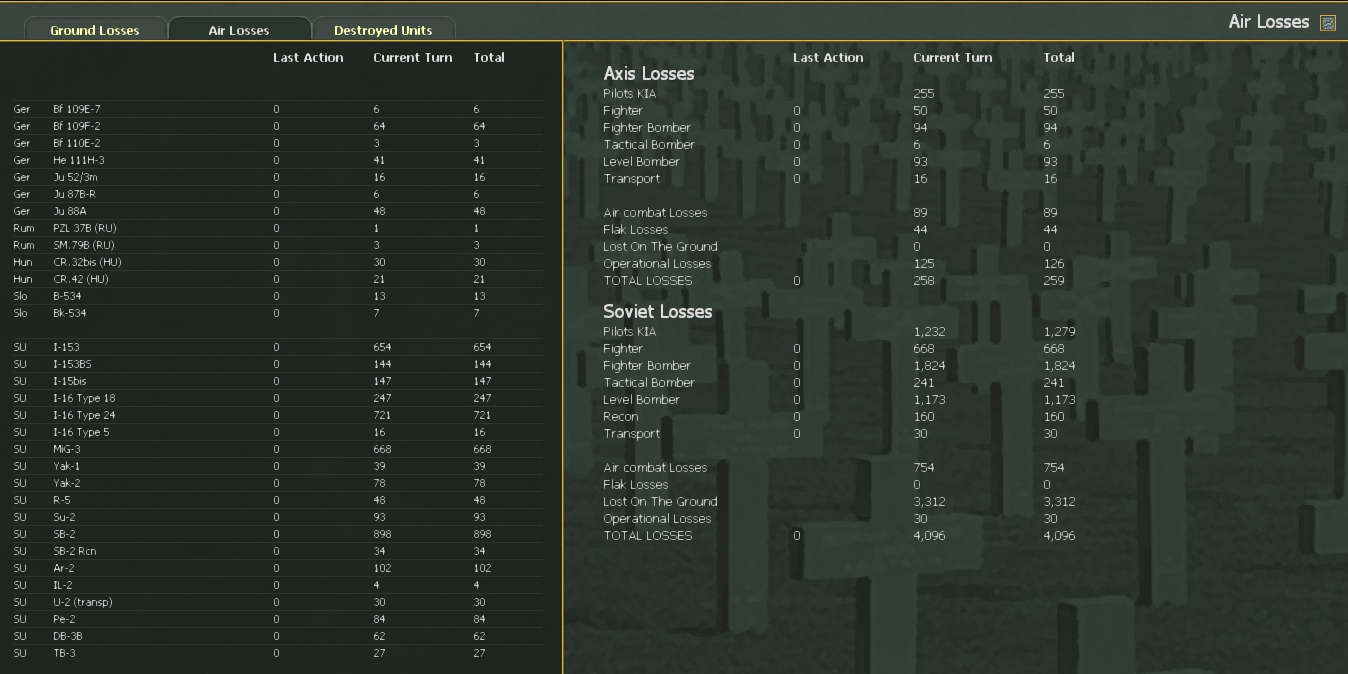
Task: Select the Yak-1 aircraft entry
Action: click(x=64, y=466)
